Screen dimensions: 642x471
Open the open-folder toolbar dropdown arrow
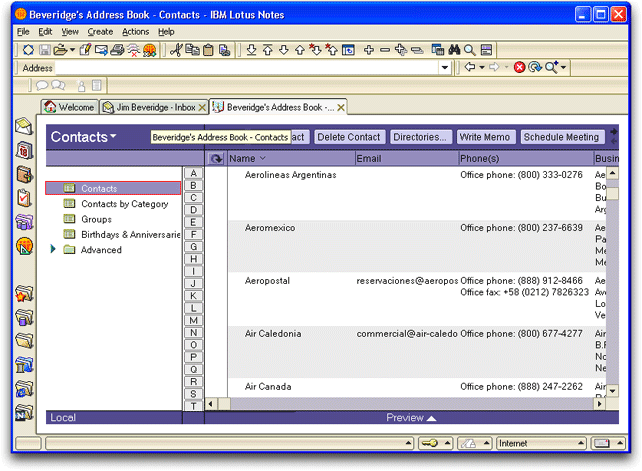tap(72, 50)
